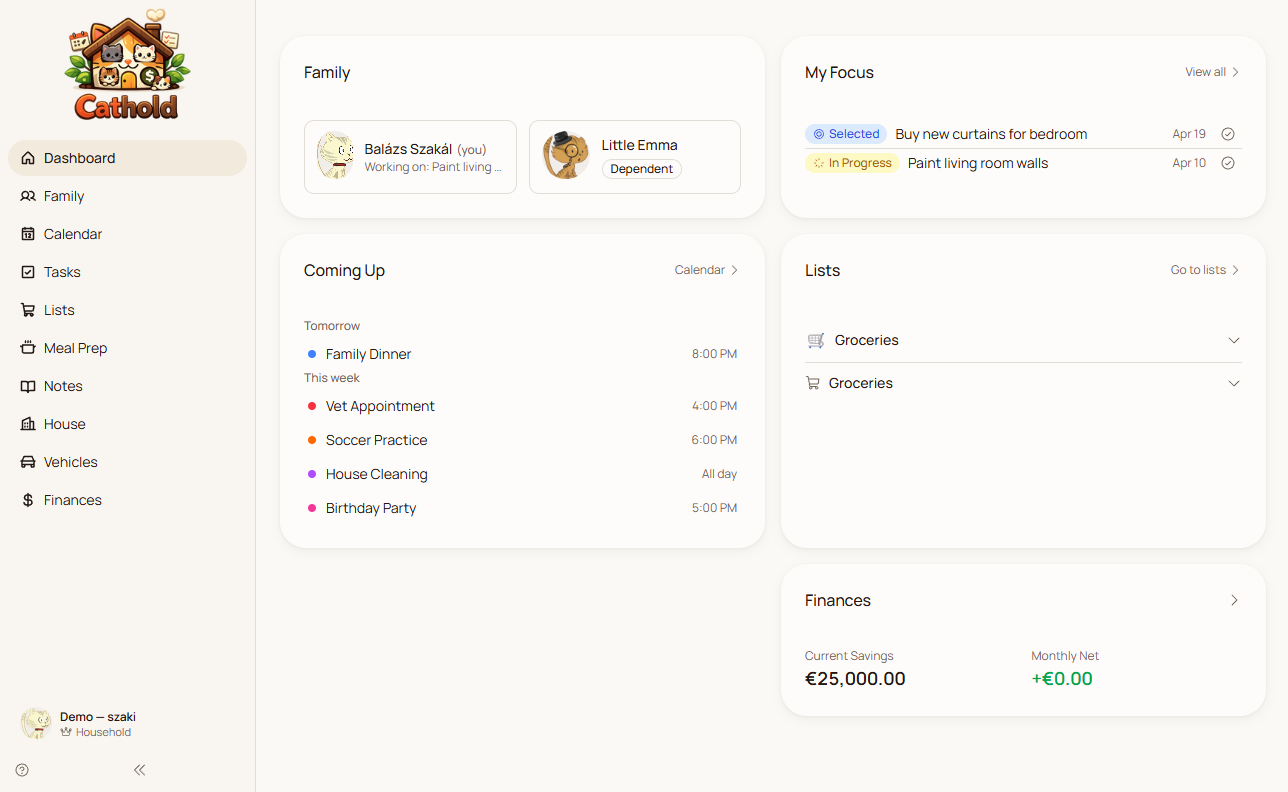Mark 'Paint living room walls' complete
The height and width of the screenshot is (792, 1288).
[x=1228, y=163]
